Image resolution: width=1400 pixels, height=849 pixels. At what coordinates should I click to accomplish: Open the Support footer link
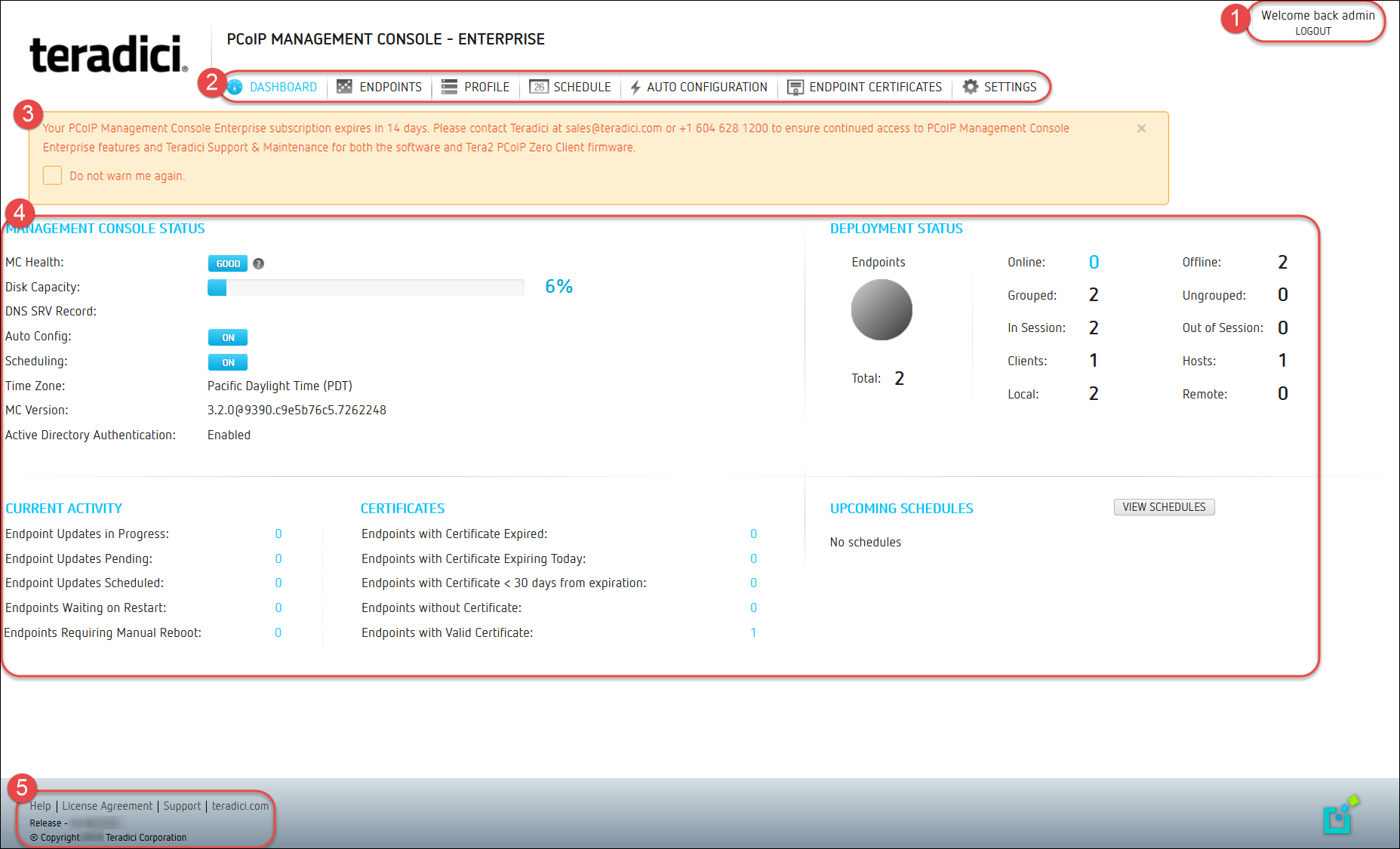point(182,806)
